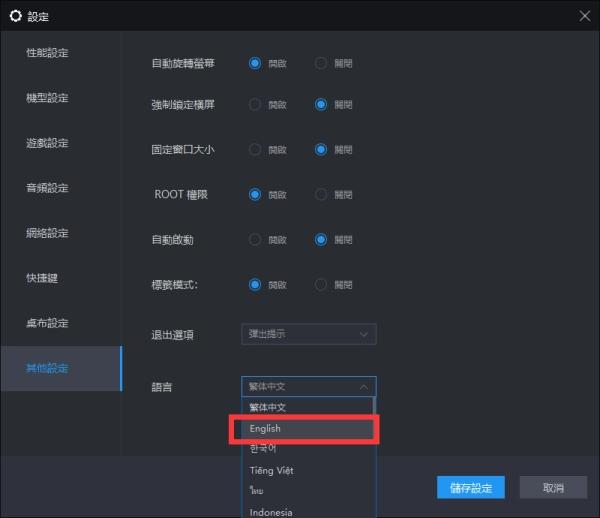
Task: Click the 取消 cancel button
Action: pos(552,488)
